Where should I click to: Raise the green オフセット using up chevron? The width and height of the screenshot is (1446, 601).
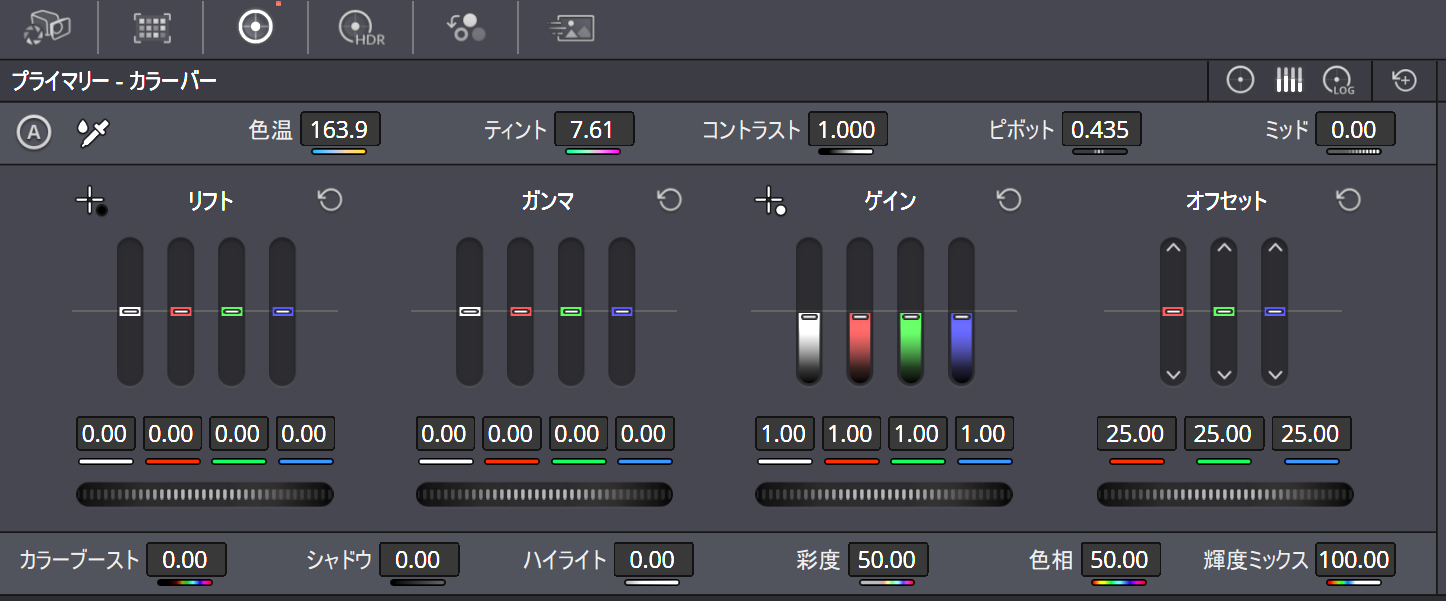[1224, 248]
